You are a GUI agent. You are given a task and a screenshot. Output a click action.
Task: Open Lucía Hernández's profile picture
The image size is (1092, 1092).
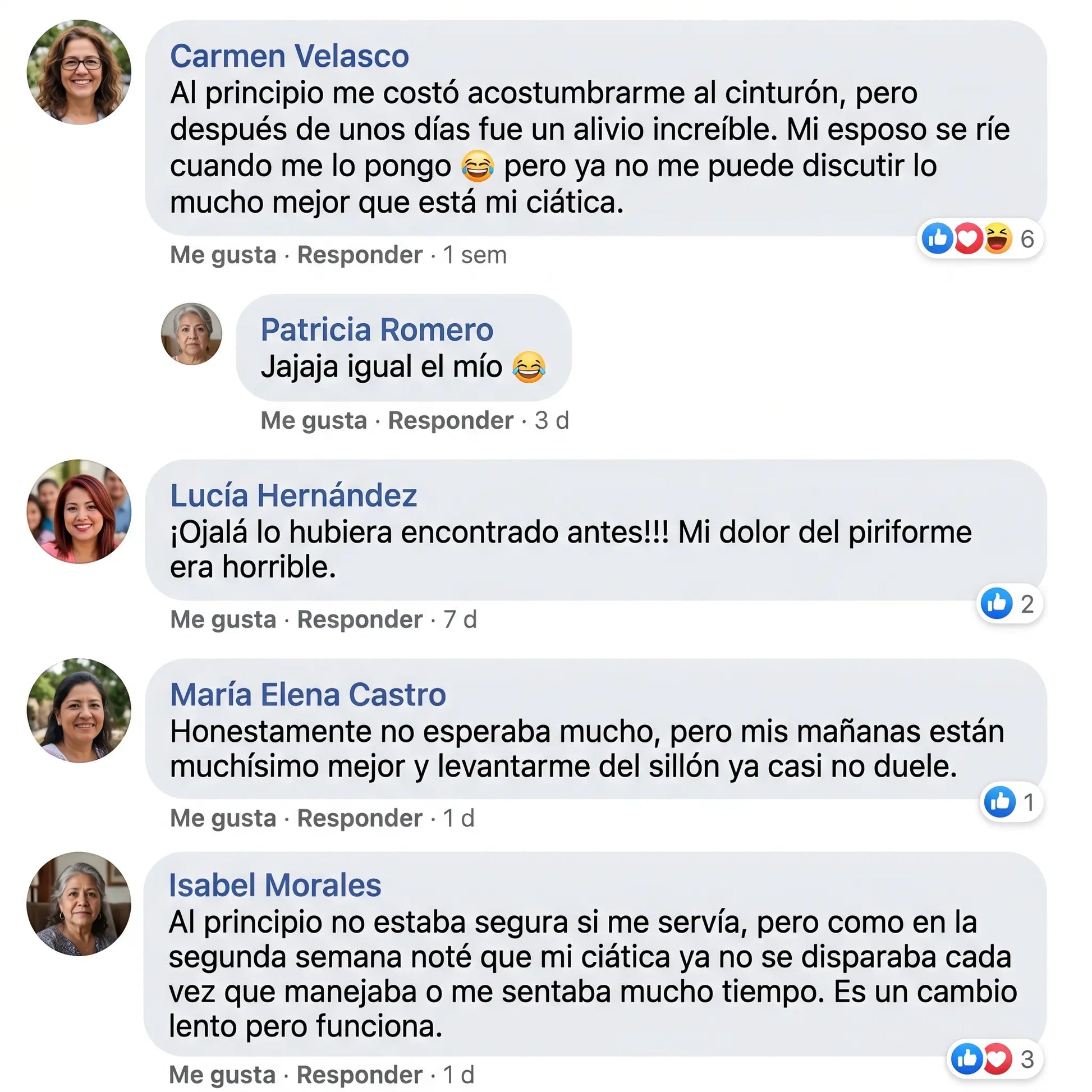(x=79, y=512)
